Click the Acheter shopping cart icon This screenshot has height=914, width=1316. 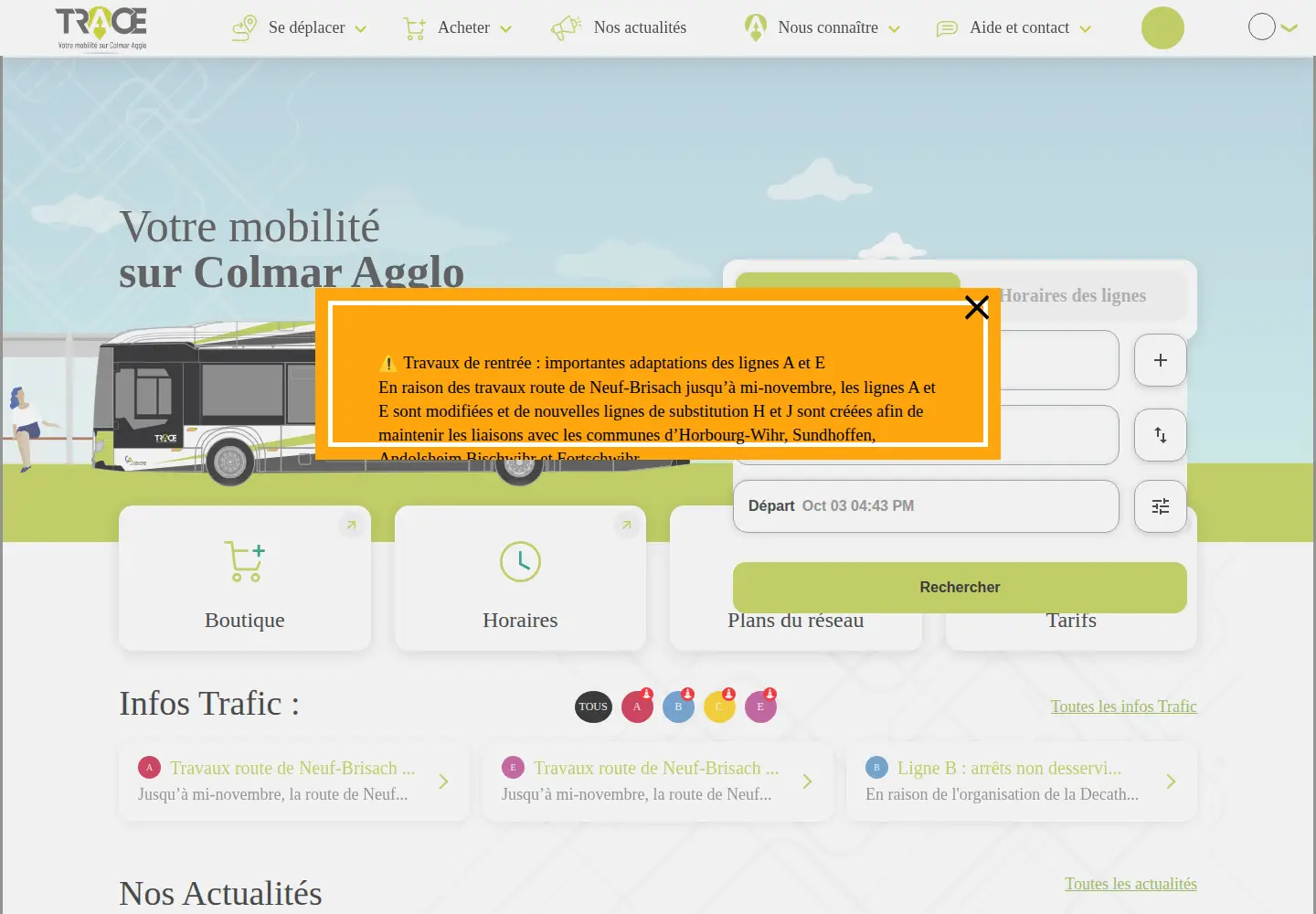[415, 29]
